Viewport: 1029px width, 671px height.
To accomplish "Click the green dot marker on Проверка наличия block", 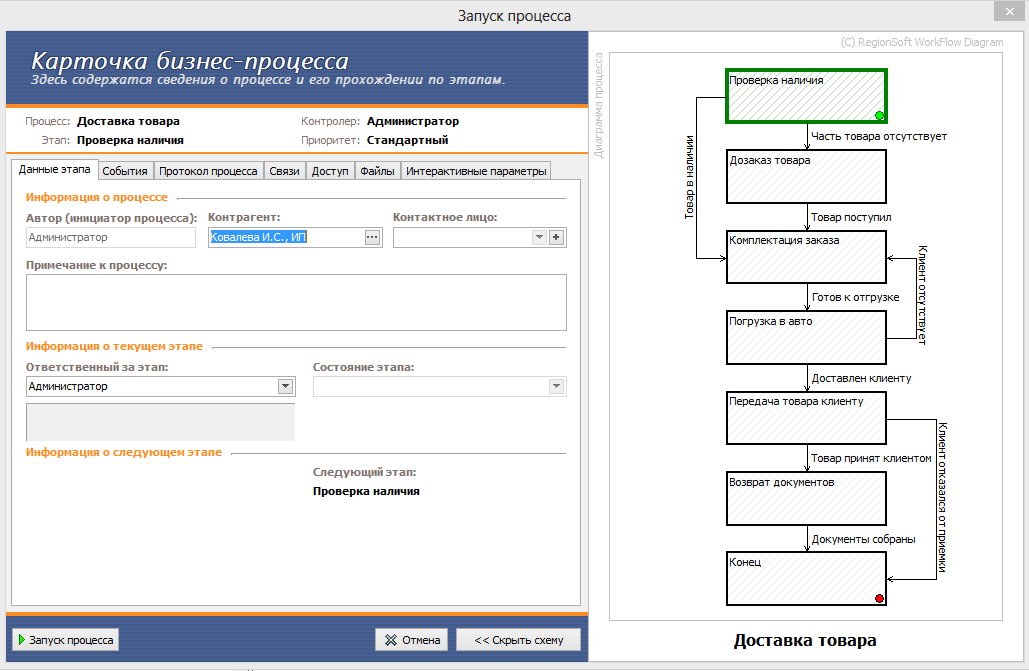I will [880, 116].
